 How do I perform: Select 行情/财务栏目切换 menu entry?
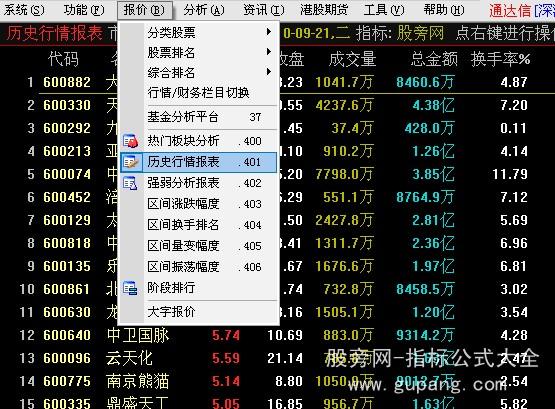point(198,93)
